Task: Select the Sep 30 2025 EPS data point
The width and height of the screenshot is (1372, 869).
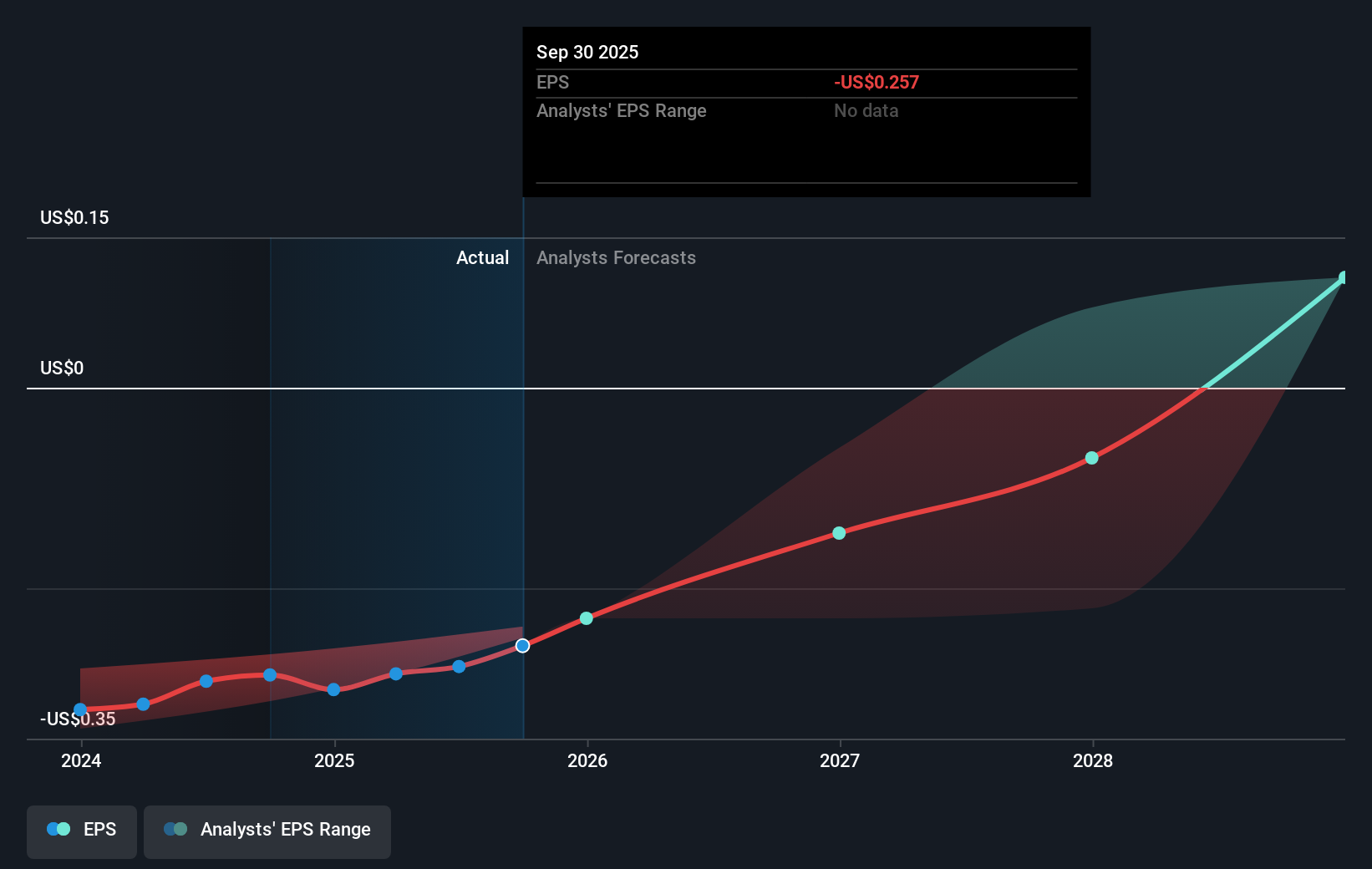Action: coord(522,646)
